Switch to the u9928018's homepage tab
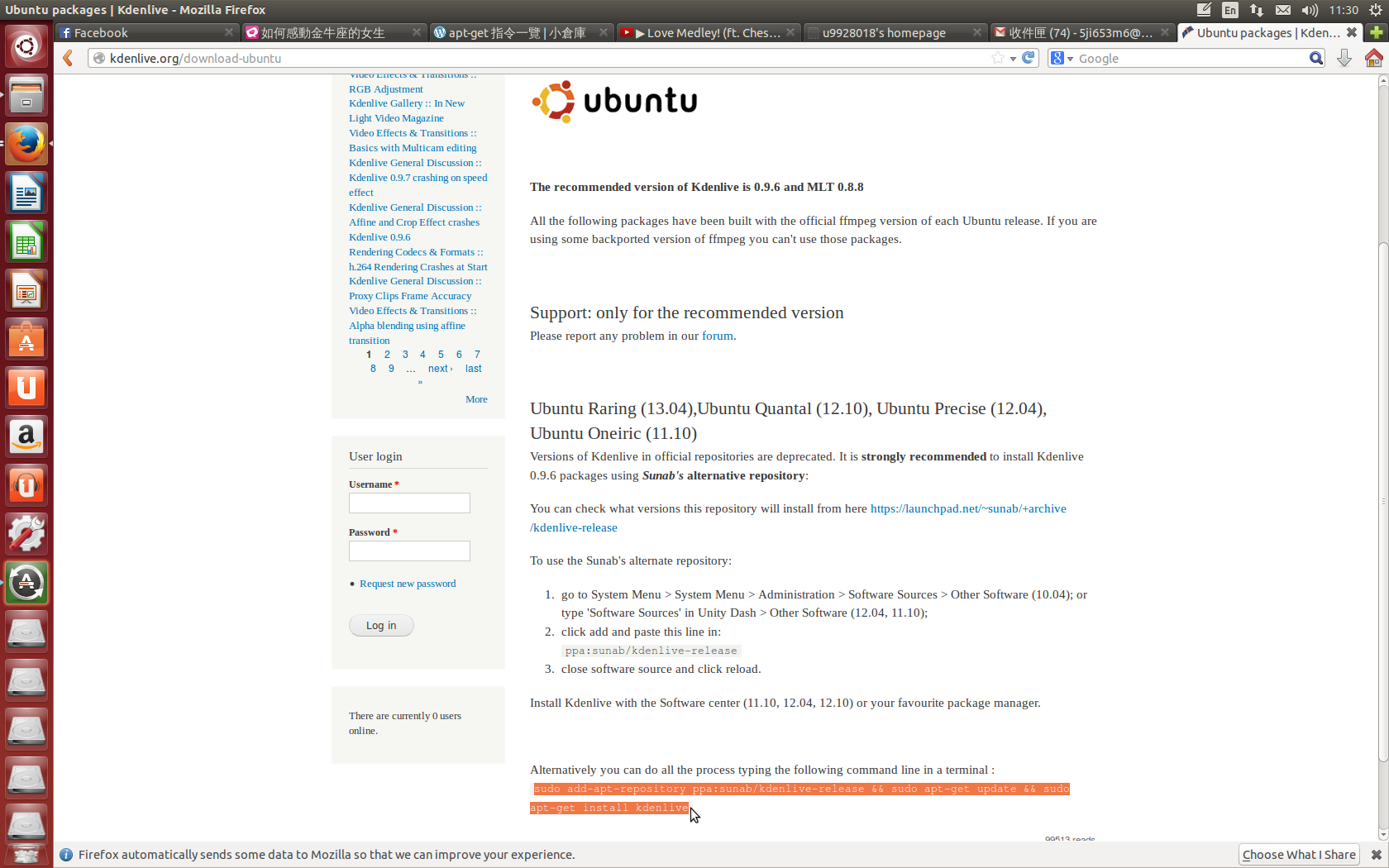 pyautogui.click(x=895, y=32)
